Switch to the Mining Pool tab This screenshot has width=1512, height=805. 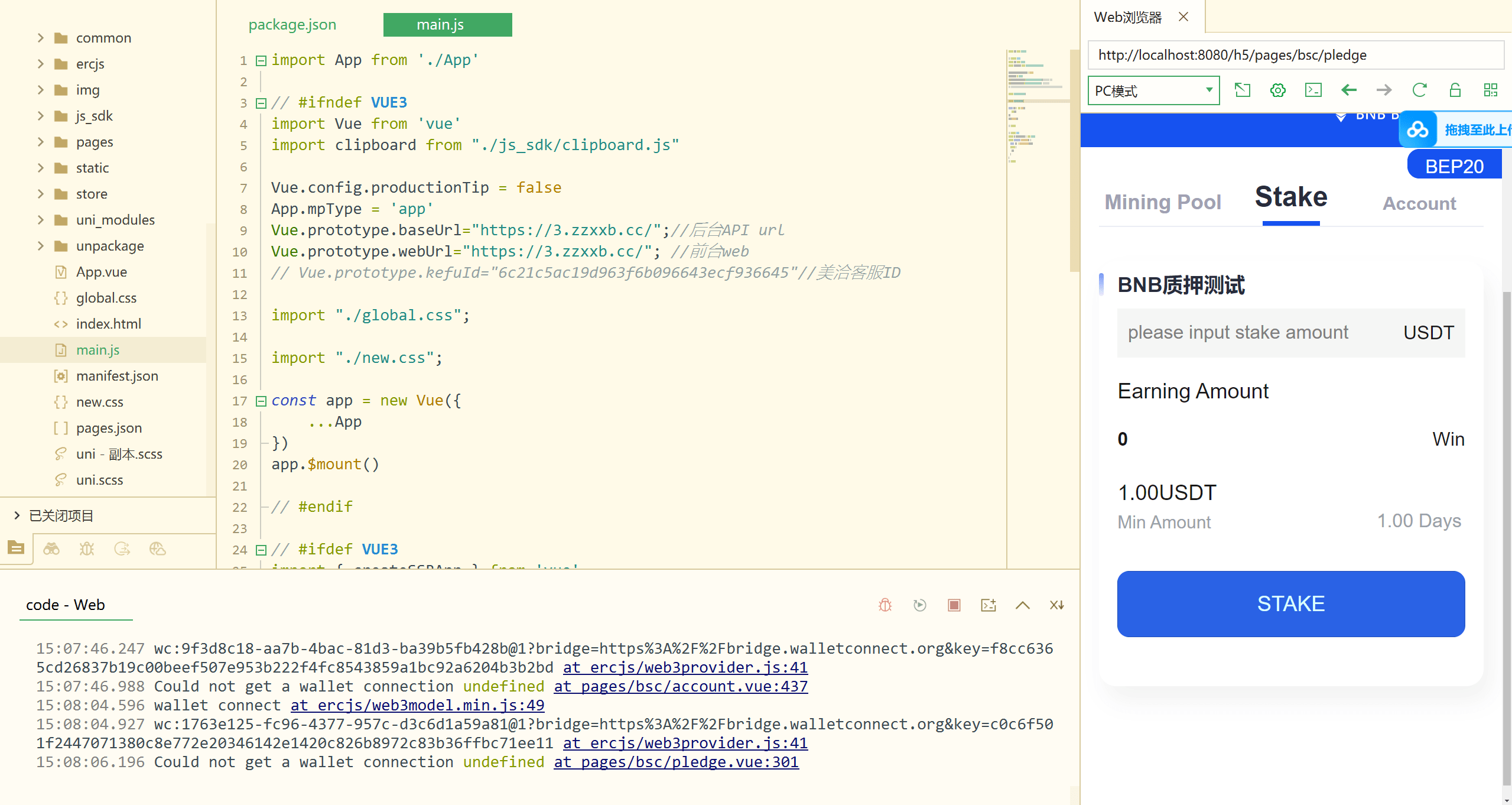1163,203
